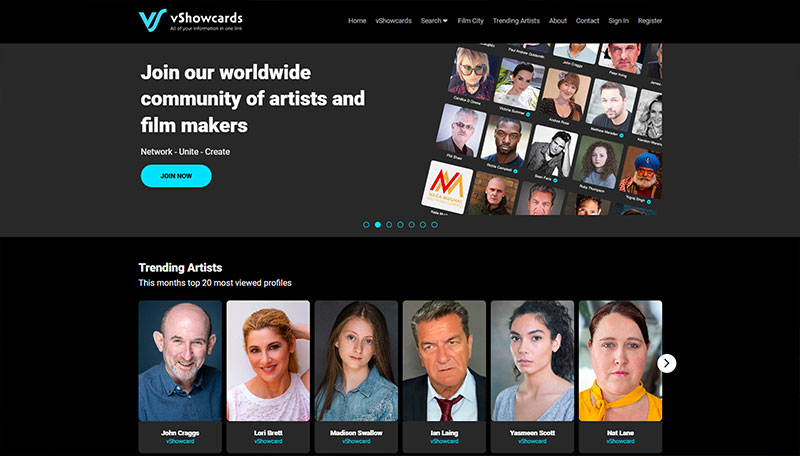This screenshot has width=800, height=456.
Task: Click the Sign In link
Action: click(619, 21)
